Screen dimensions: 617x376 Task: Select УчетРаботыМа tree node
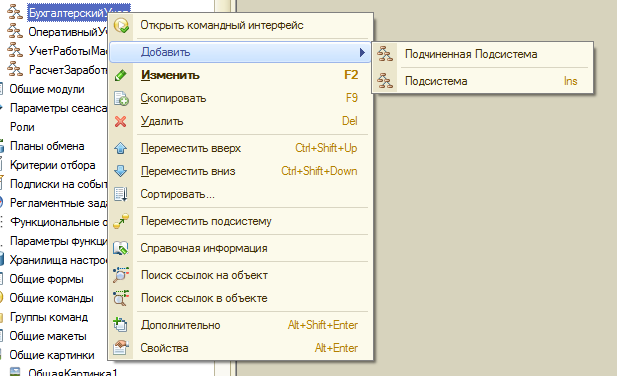68,51
